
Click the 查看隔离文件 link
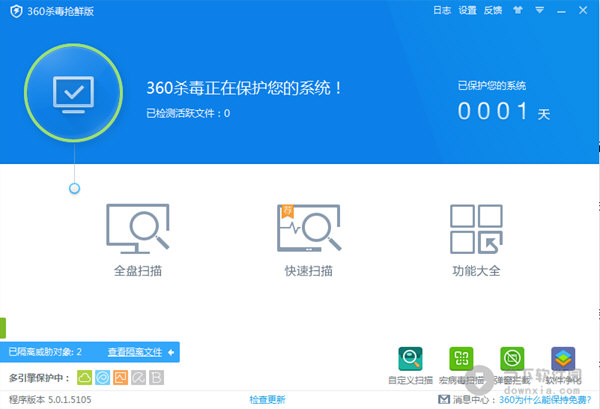pyautogui.click(x=135, y=352)
